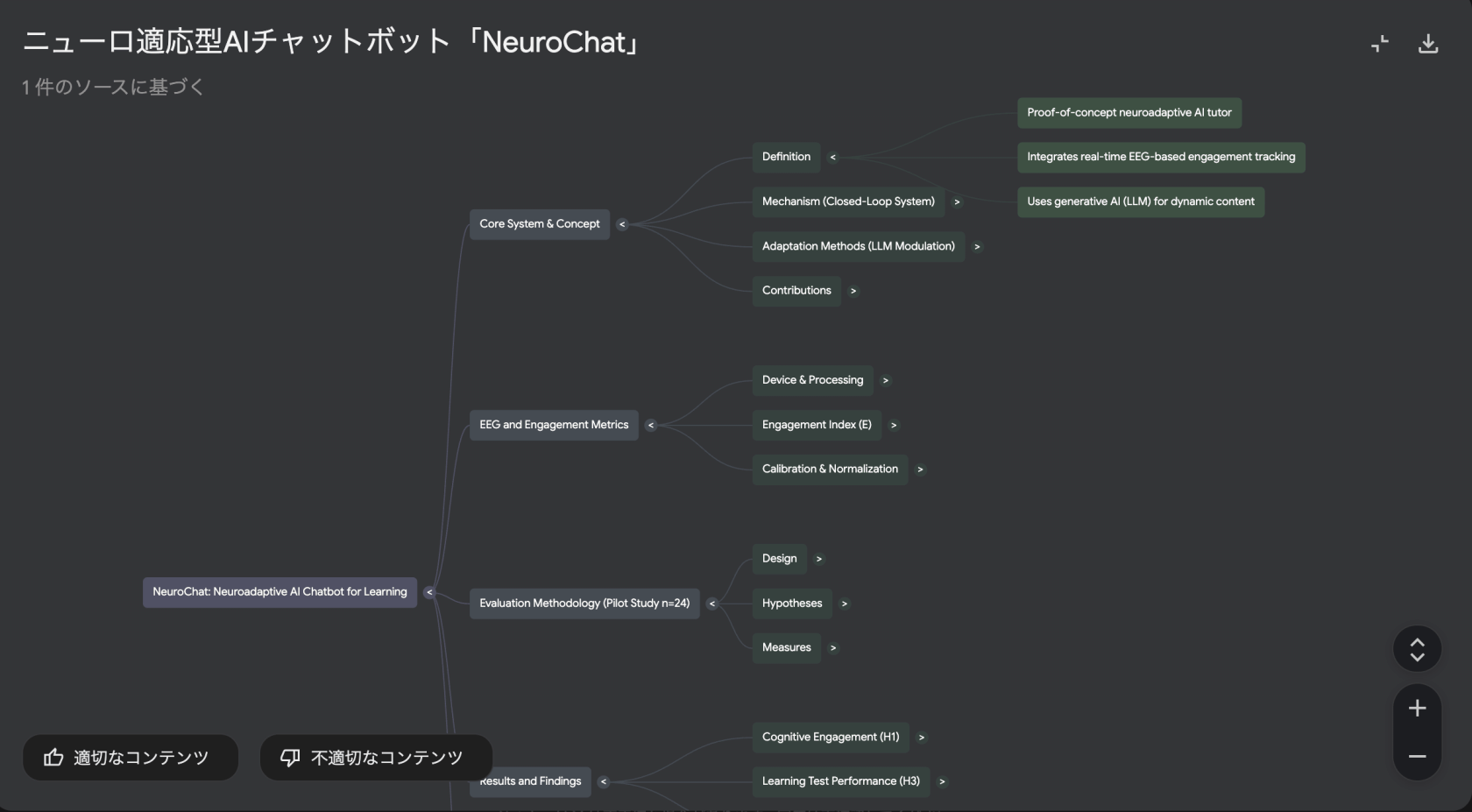Exit fullscreen with the collapse icon

(1380, 44)
